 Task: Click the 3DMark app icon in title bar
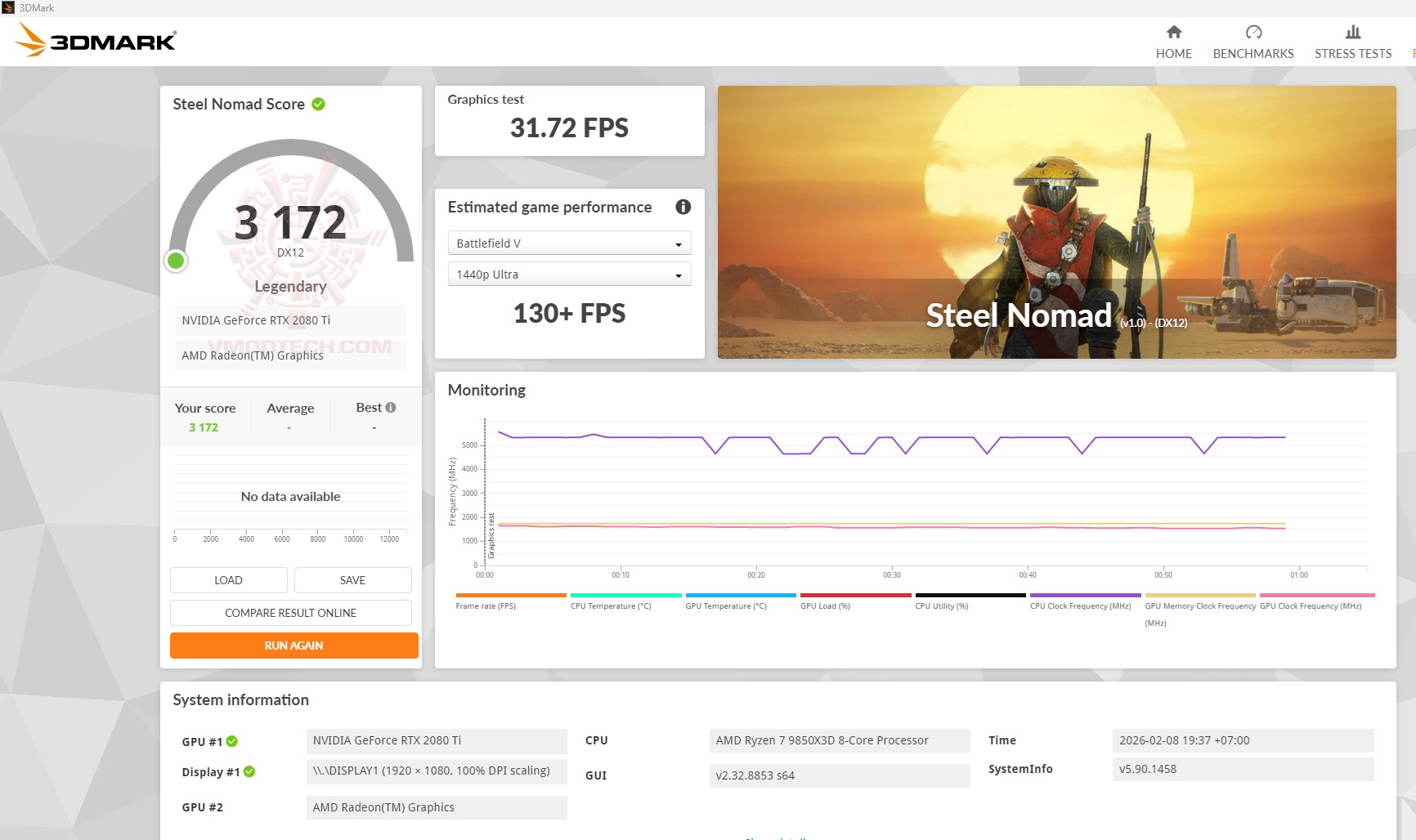point(8,7)
